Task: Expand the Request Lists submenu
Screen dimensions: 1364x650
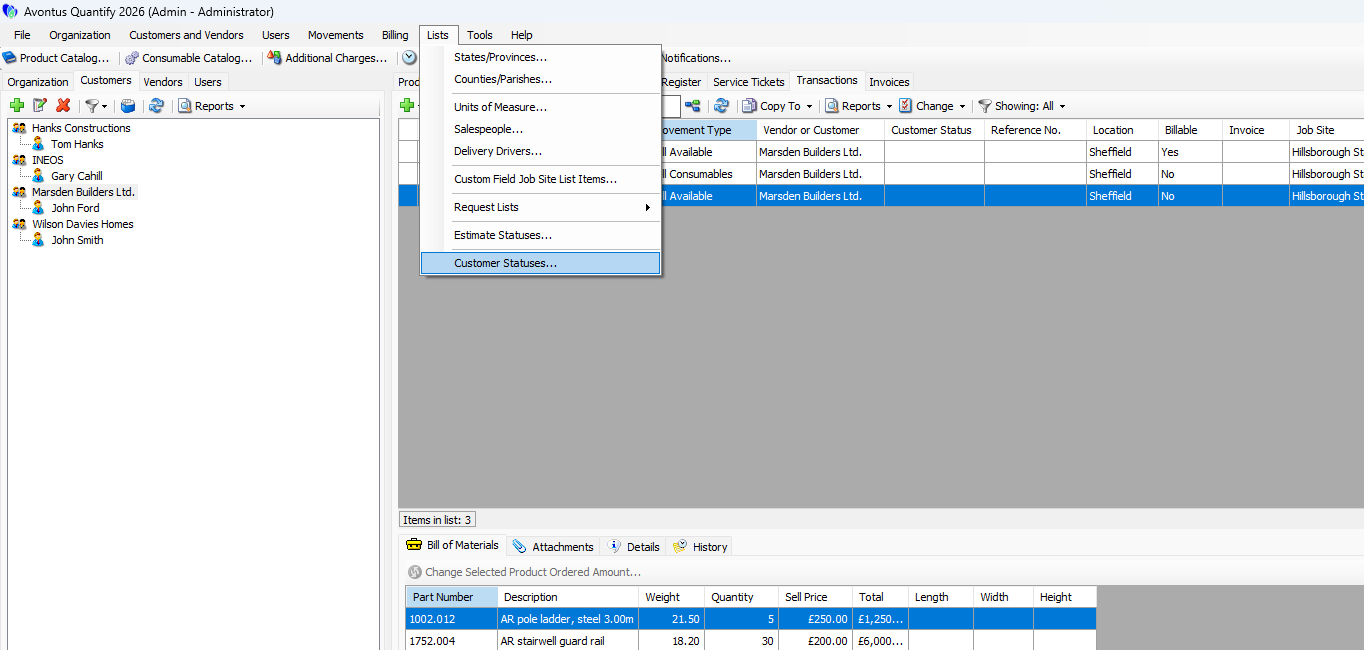Action: (541, 207)
